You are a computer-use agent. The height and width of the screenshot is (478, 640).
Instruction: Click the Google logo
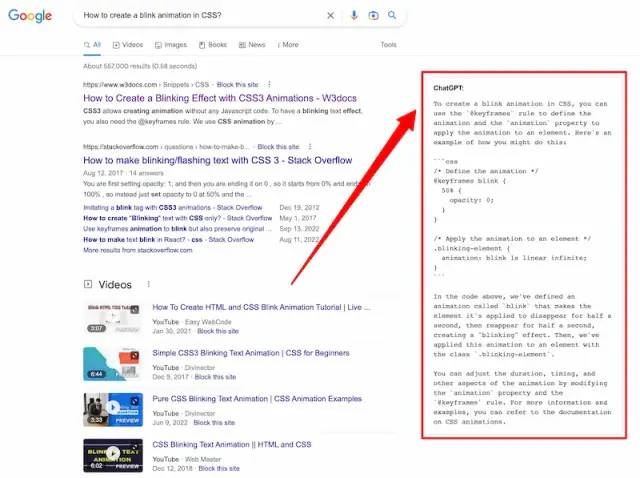point(30,16)
